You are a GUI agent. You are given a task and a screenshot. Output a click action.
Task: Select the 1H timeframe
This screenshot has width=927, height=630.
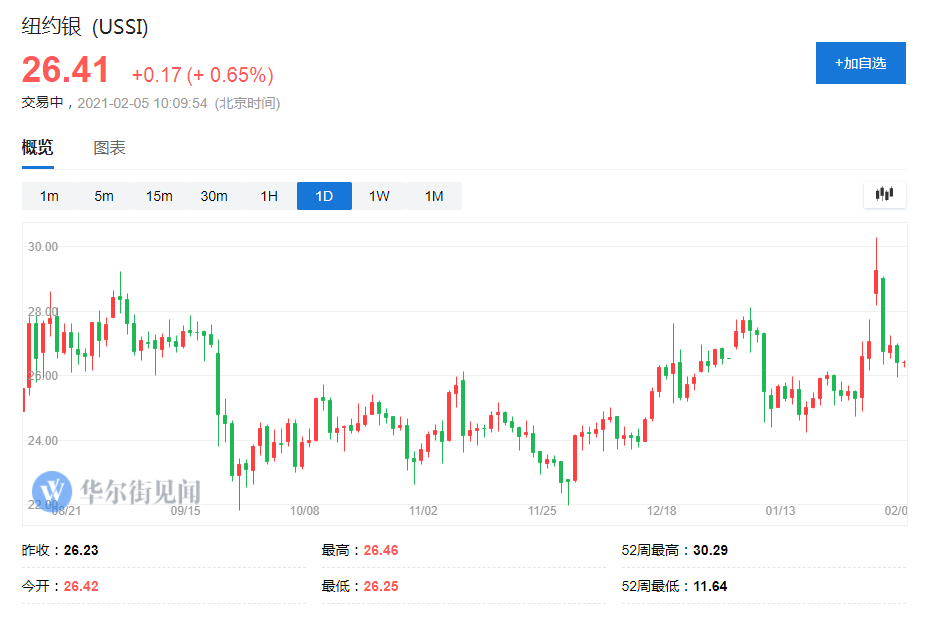(269, 196)
